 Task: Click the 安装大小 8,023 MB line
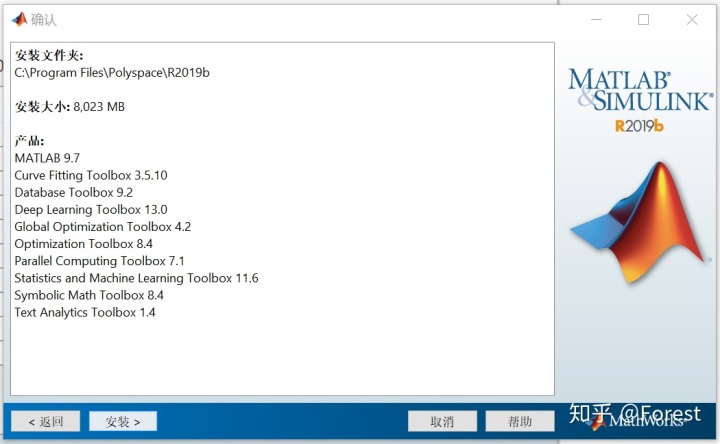[69, 107]
